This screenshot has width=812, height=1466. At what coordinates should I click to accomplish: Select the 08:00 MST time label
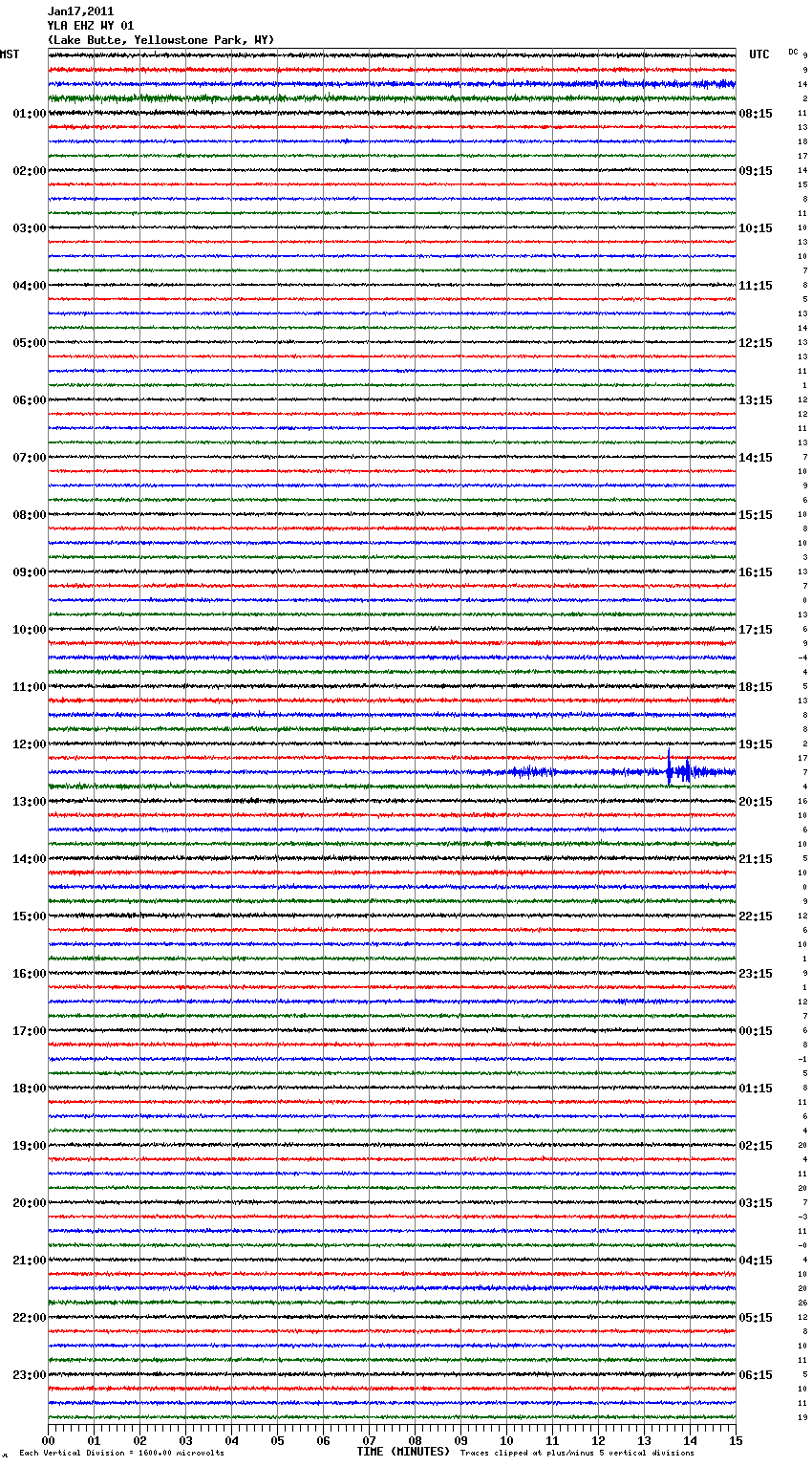point(30,515)
